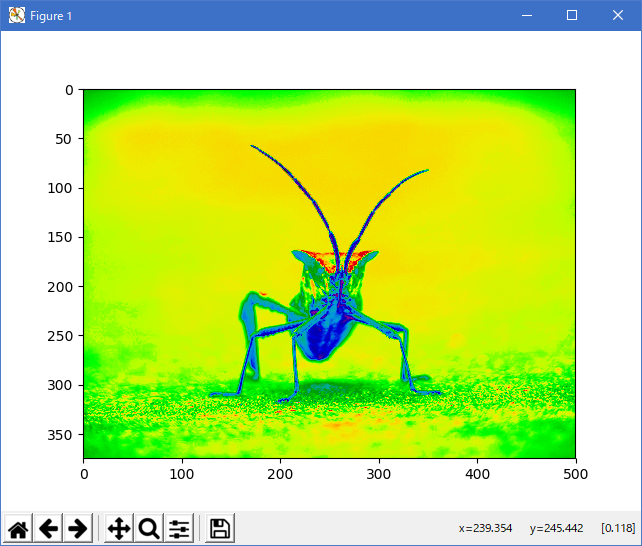
Task: Go back to the previous view
Action: [x=48, y=528]
